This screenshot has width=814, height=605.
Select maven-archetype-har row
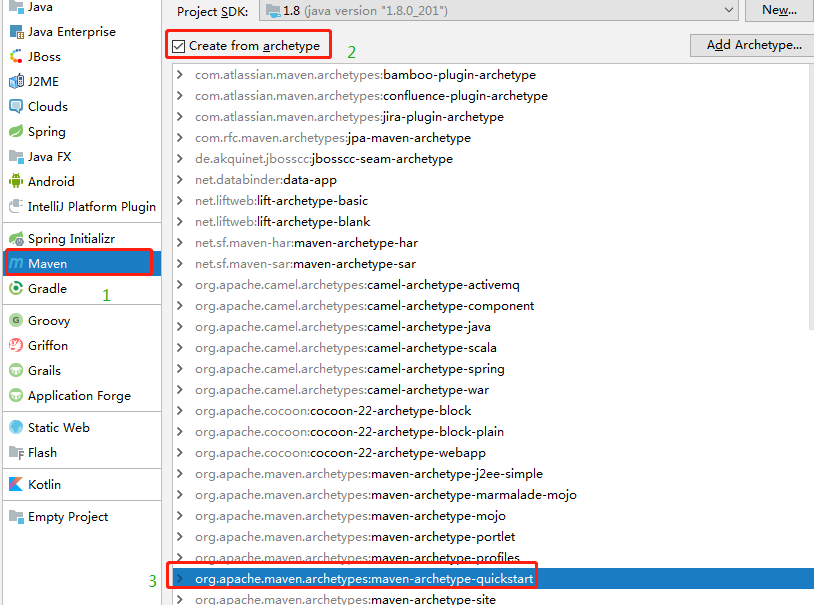(491, 243)
